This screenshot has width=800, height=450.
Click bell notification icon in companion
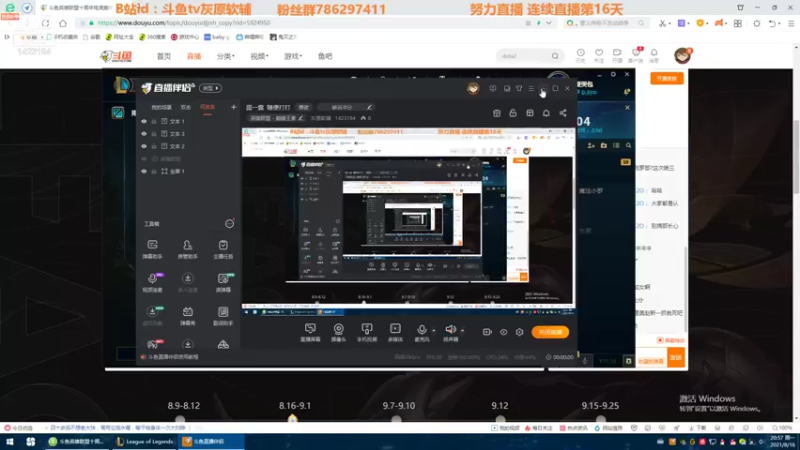coord(546,113)
